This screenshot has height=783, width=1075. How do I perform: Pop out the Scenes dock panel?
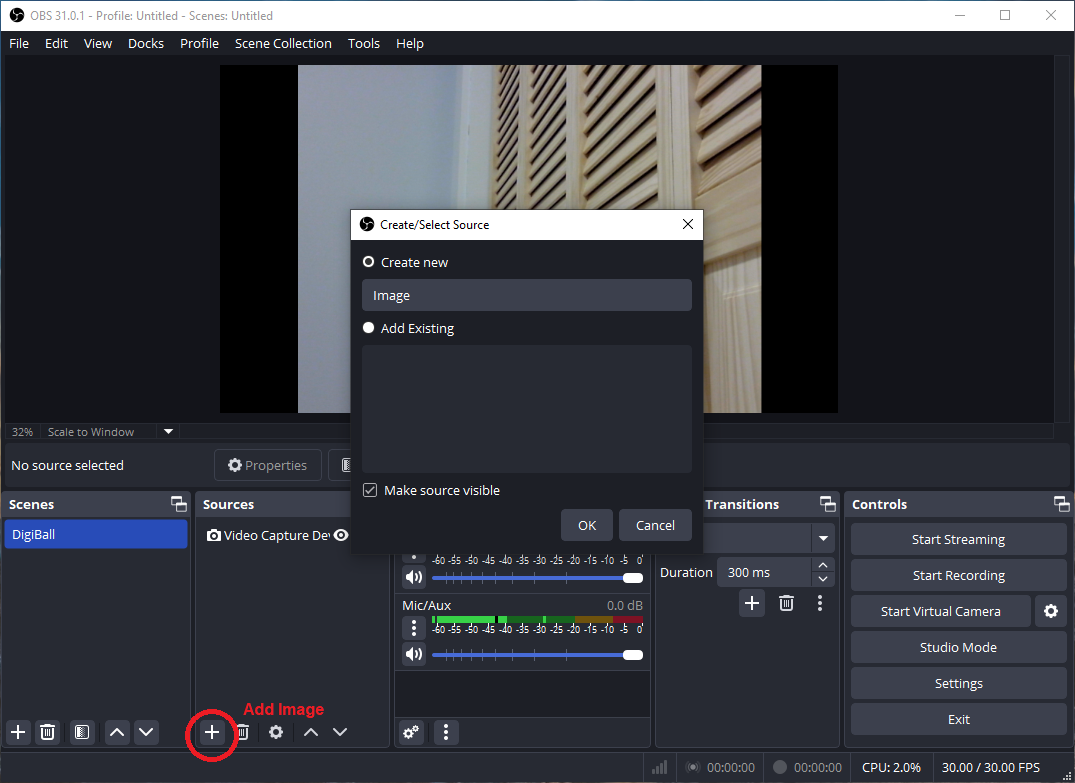(x=179, y=504)
